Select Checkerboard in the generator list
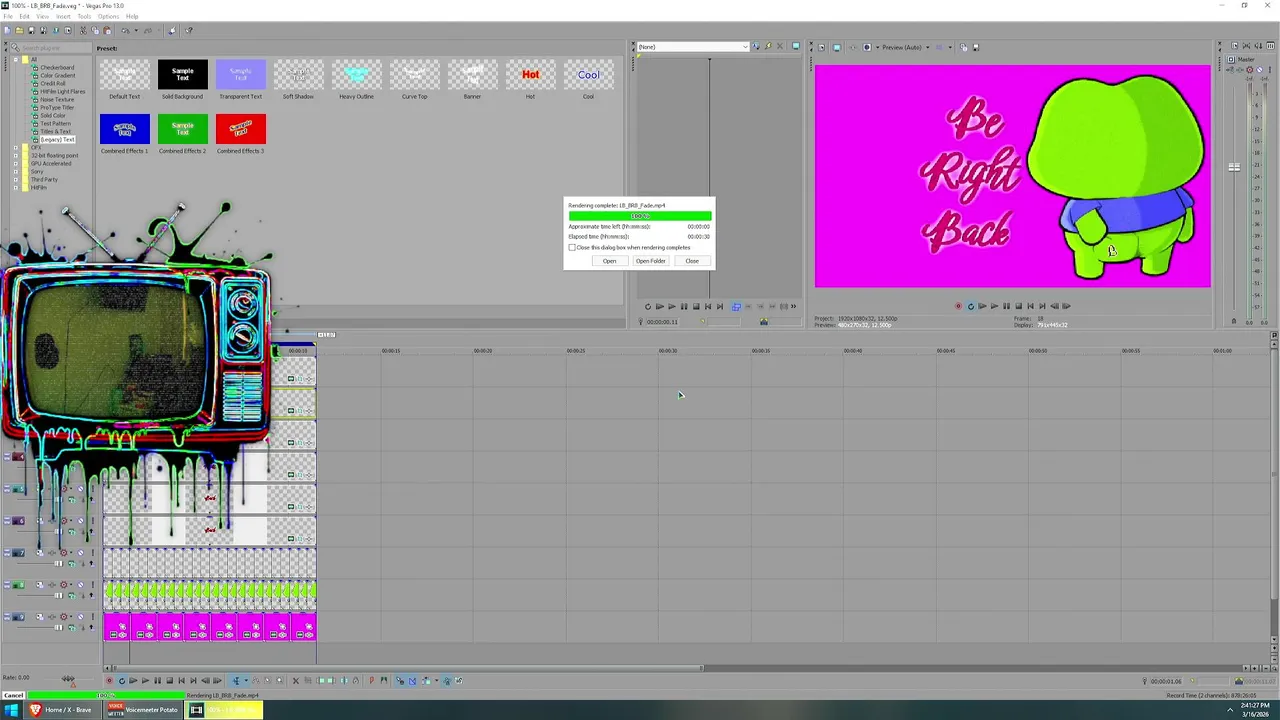 (57, 68)
